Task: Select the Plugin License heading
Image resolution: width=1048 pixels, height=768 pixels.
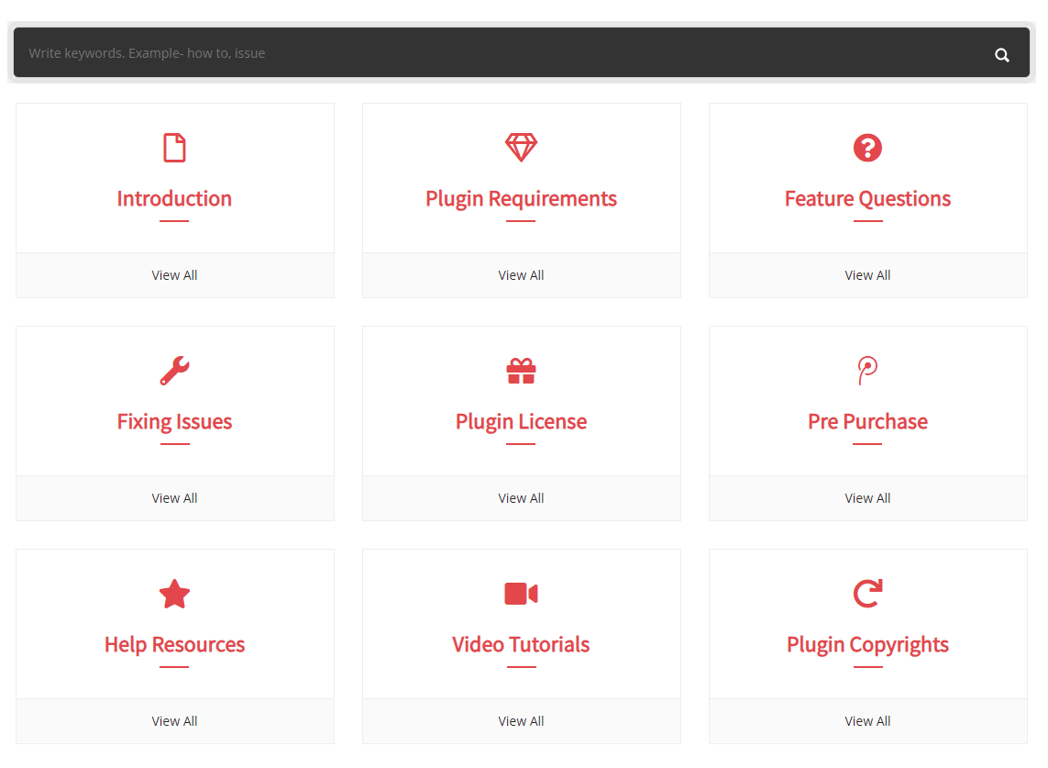Action: 521,421
